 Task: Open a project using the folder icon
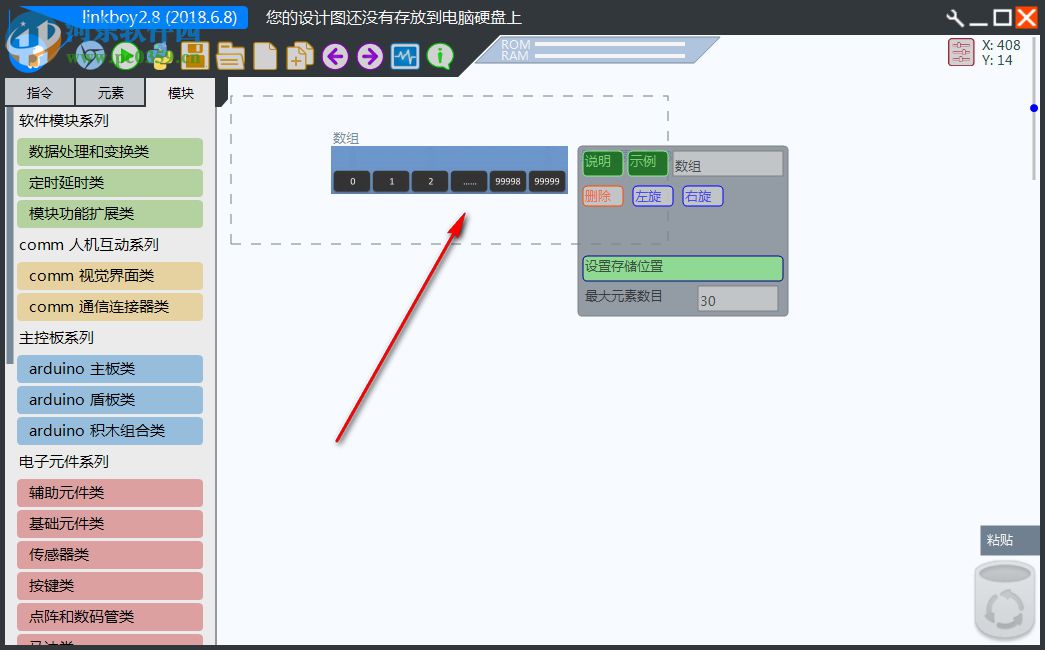(229, 56)
